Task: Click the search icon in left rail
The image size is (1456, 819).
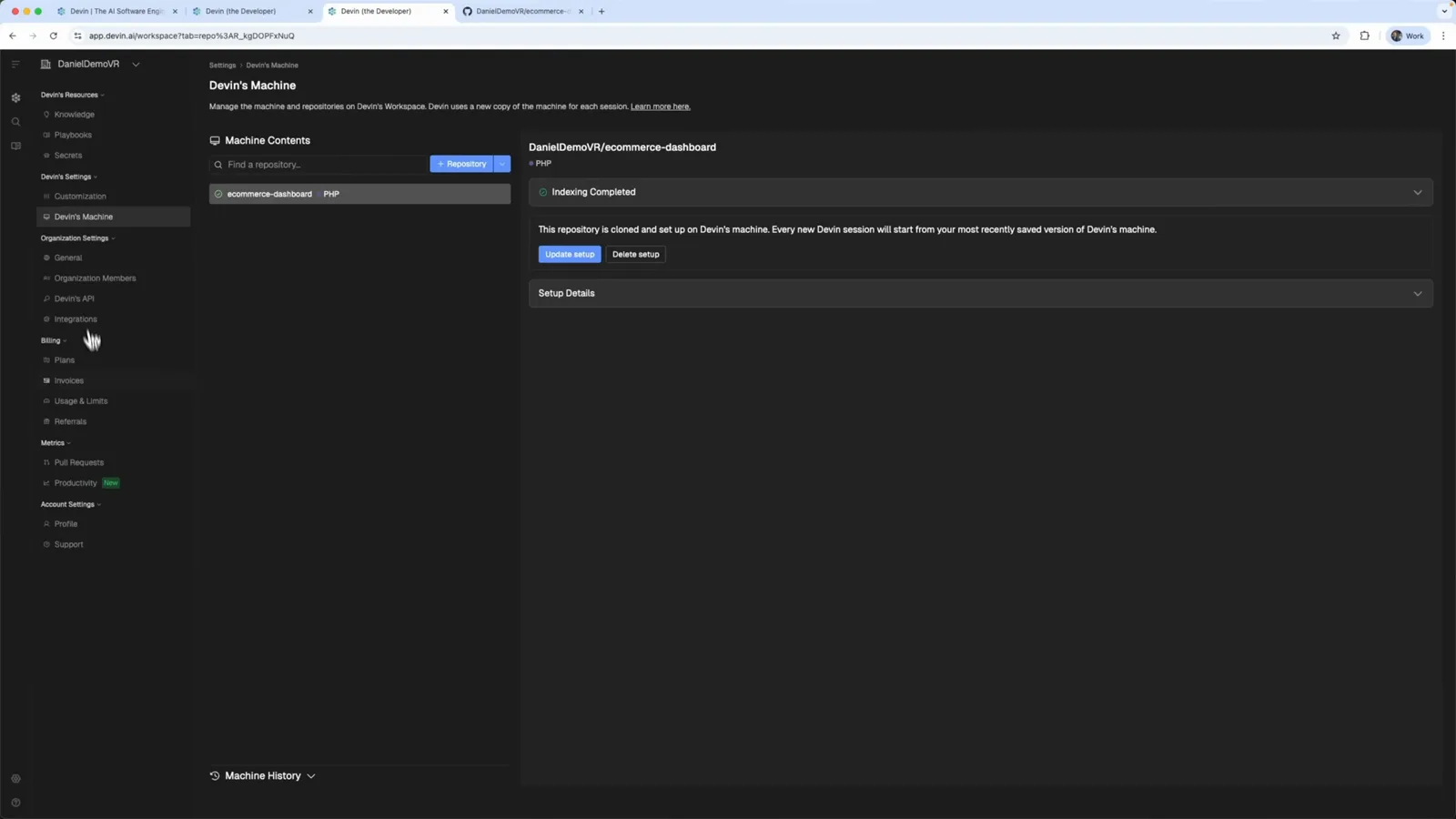Action: 15,122
